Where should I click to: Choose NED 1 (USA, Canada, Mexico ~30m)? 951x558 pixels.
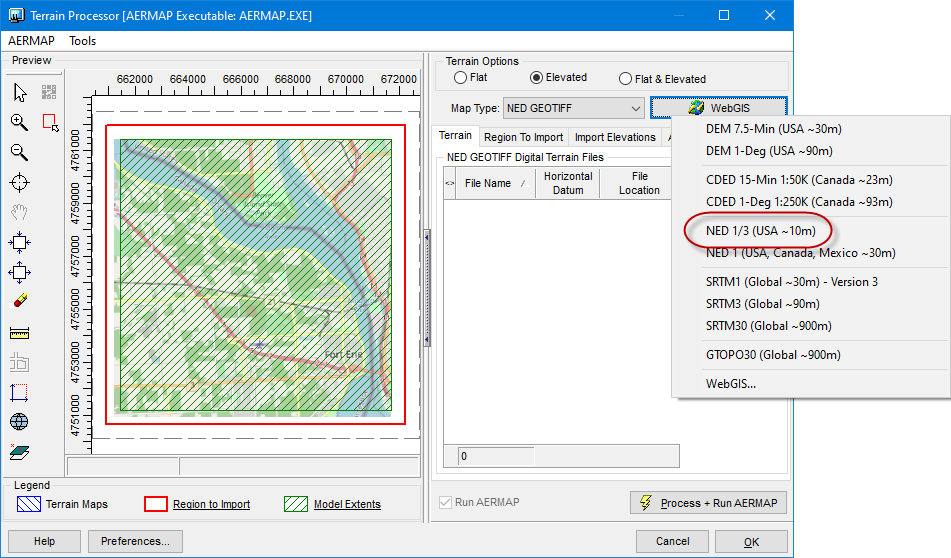(801, 252)
